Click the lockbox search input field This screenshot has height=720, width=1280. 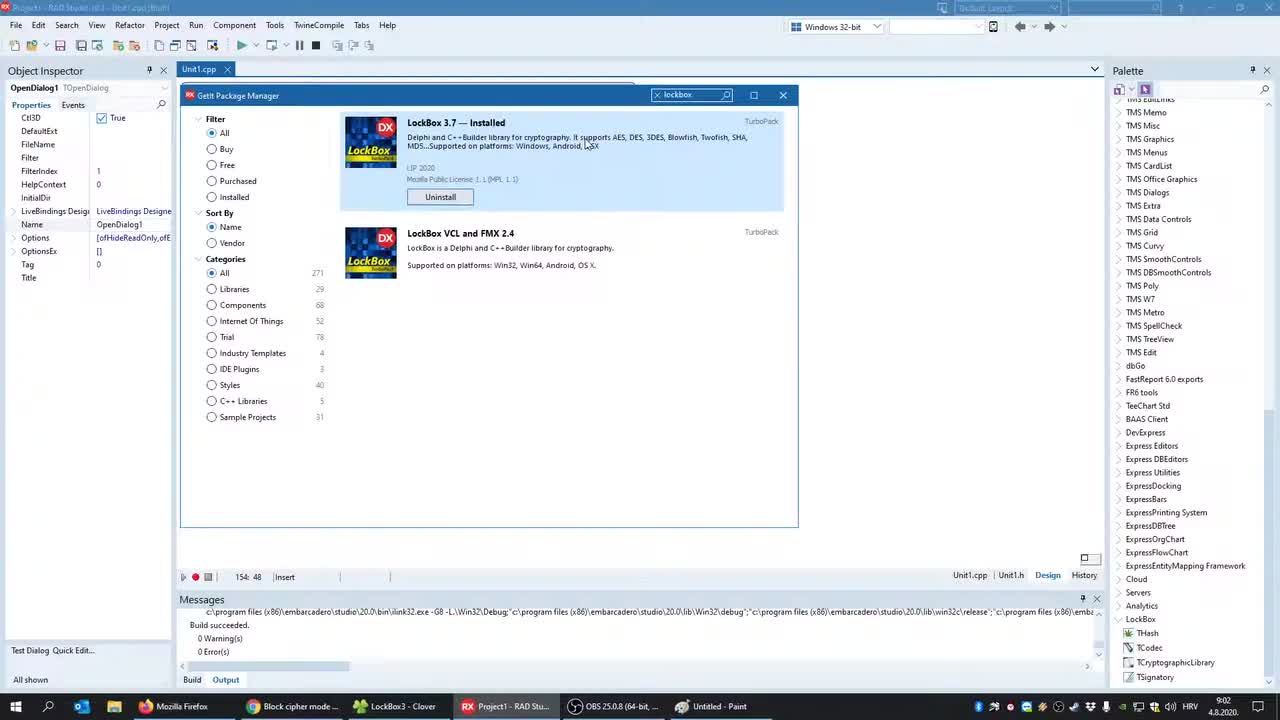(691, 95)
